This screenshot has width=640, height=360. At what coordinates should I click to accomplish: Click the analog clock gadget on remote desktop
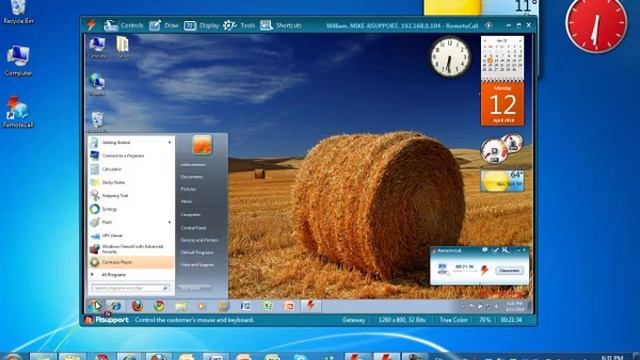click(450, 57)
